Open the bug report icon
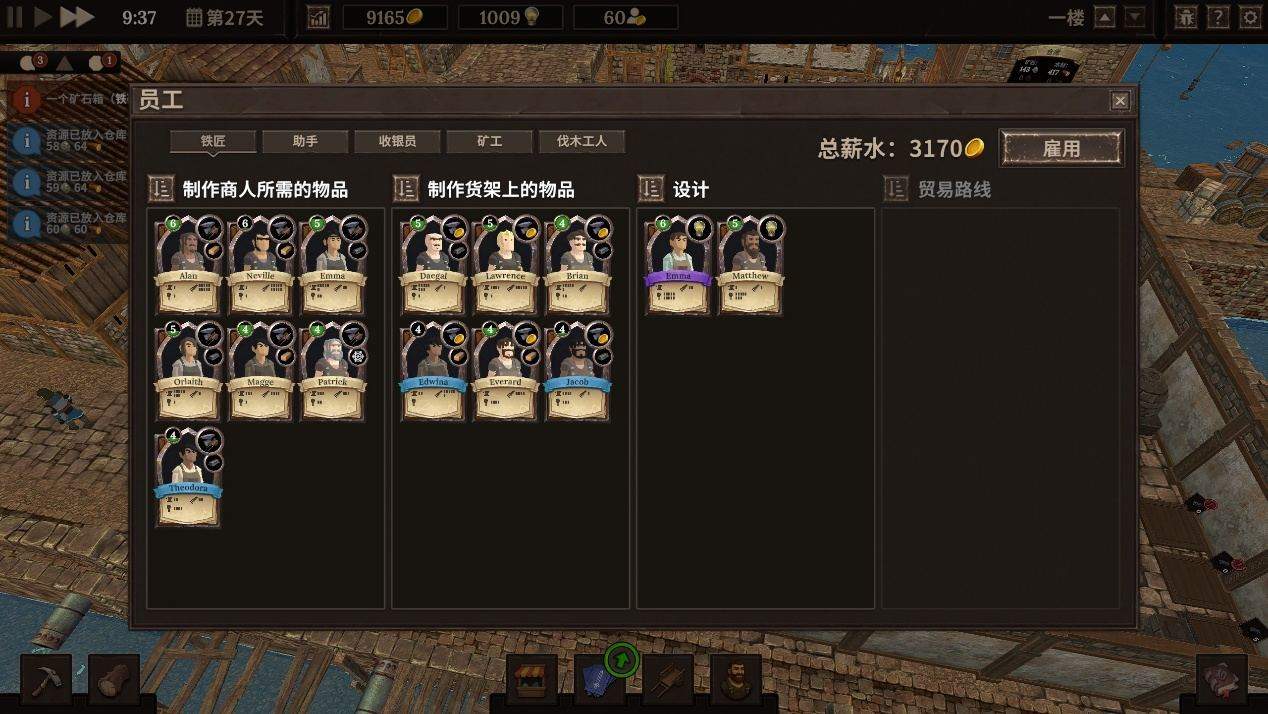 tap(1186, 17)
